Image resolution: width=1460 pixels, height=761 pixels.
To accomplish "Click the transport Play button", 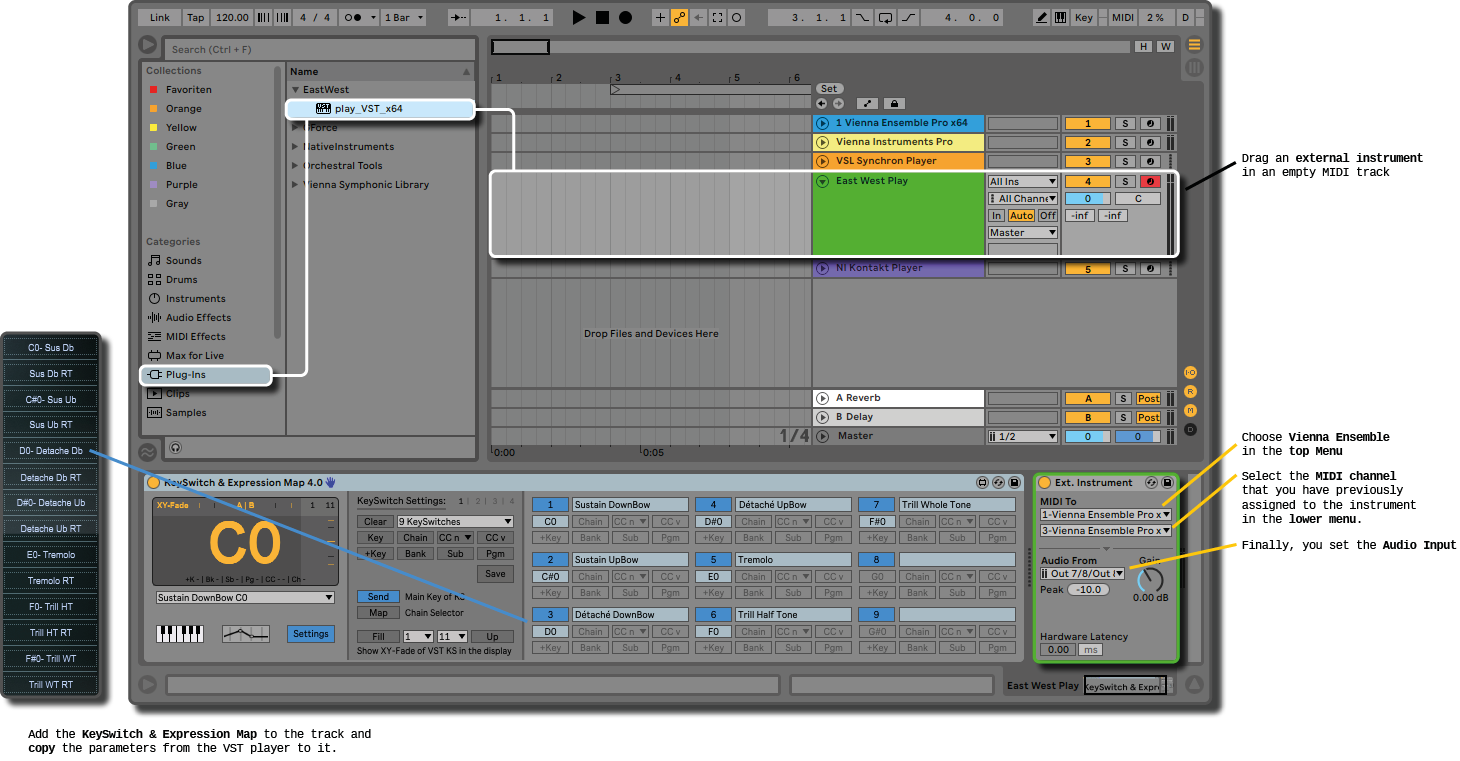I will tap(578, 17).
